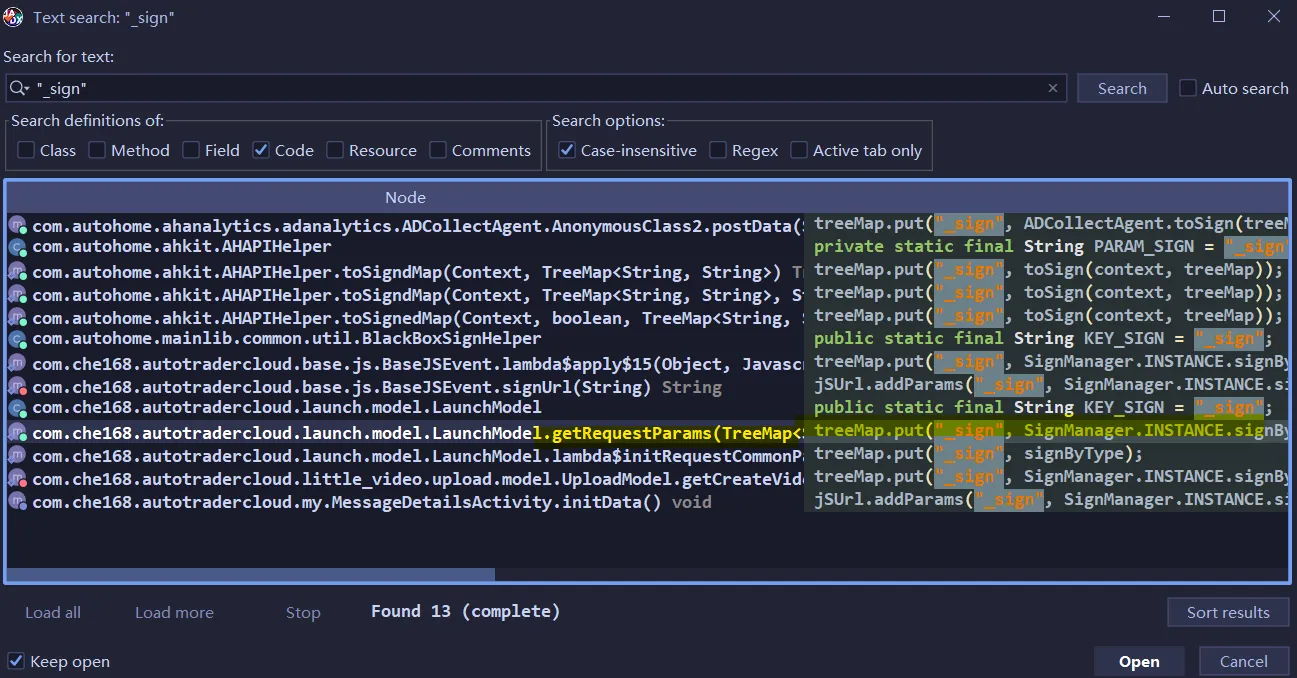Click the Sort results button
The height and width of the screenshot is (678, 1297).
click(1228, 612)
